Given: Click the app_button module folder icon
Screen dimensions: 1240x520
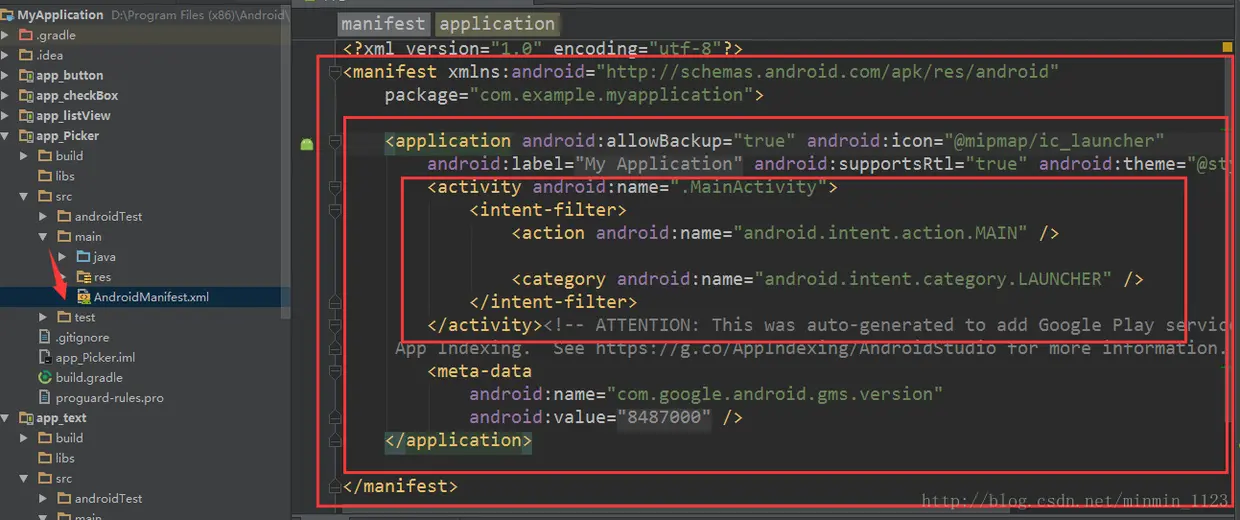Looking at the screenshot, I should pos(26,75).
